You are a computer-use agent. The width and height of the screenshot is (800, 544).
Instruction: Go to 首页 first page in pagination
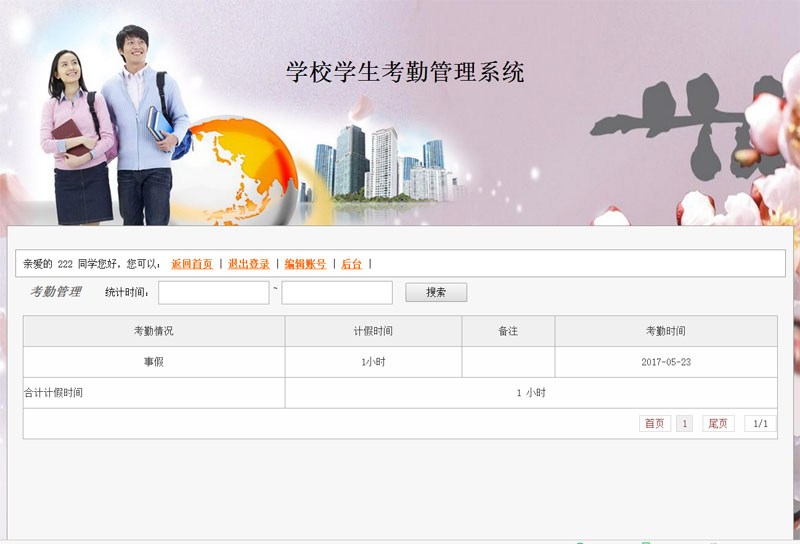[x=655, y=424]
